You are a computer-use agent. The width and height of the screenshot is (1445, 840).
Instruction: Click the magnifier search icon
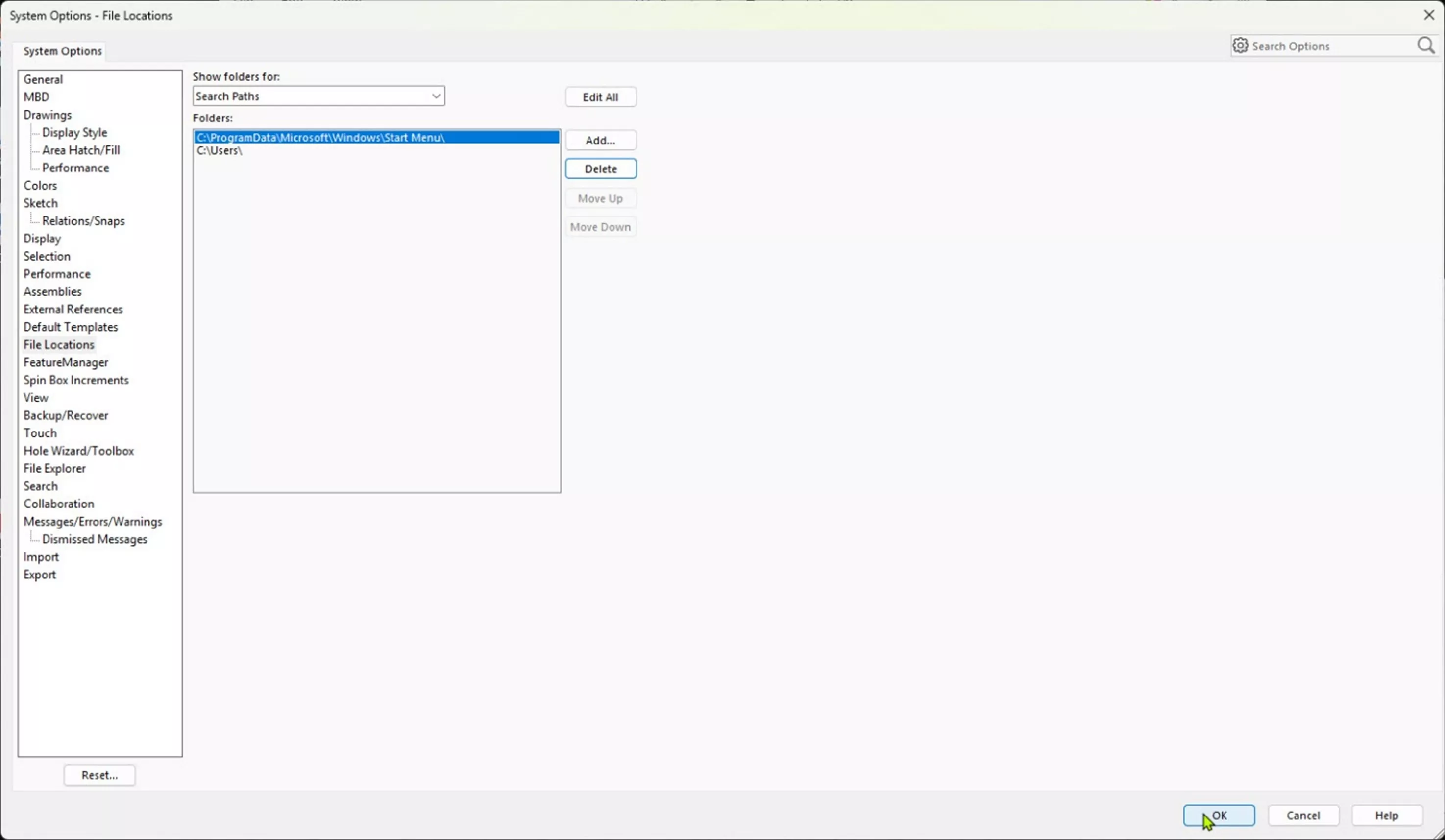(x=1425, y=45)
